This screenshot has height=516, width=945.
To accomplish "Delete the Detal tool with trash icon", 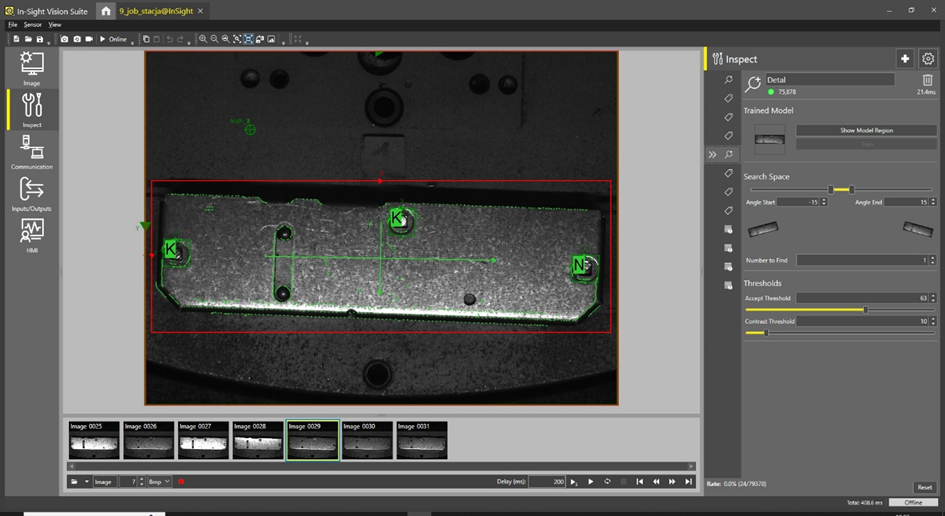I will 928,80.
